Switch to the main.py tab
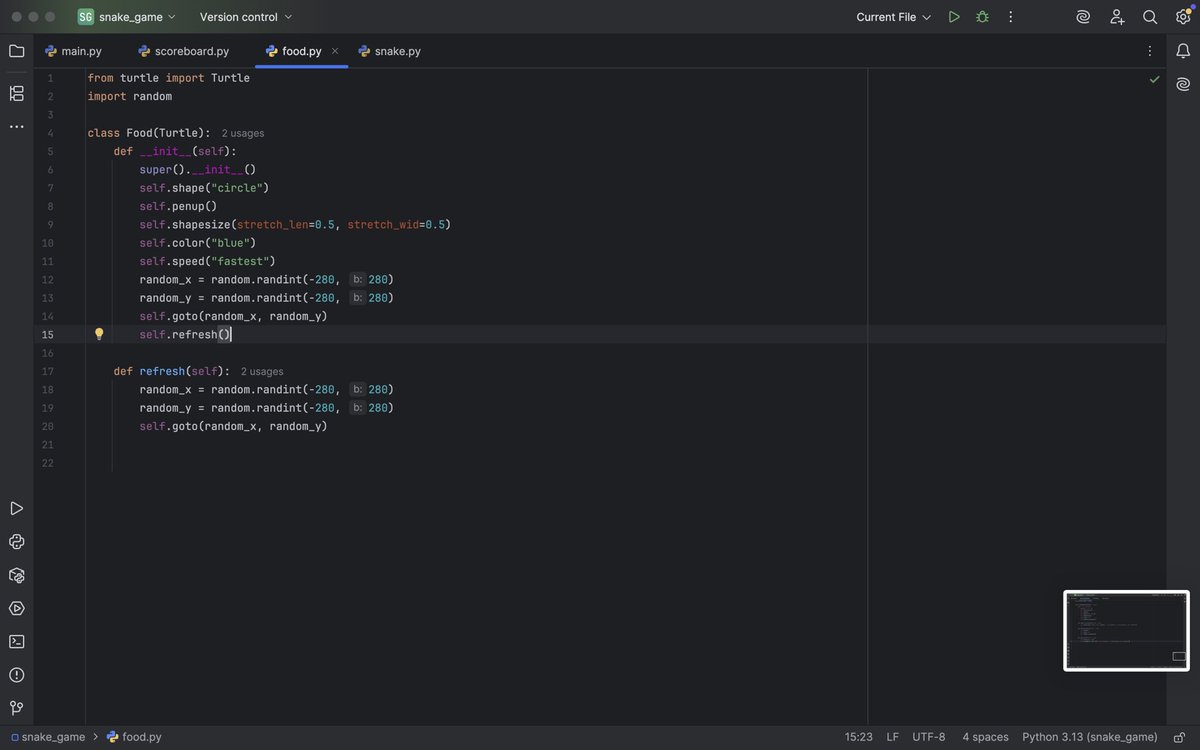The width and height of the screenshot is (1200, 750). 73,51
